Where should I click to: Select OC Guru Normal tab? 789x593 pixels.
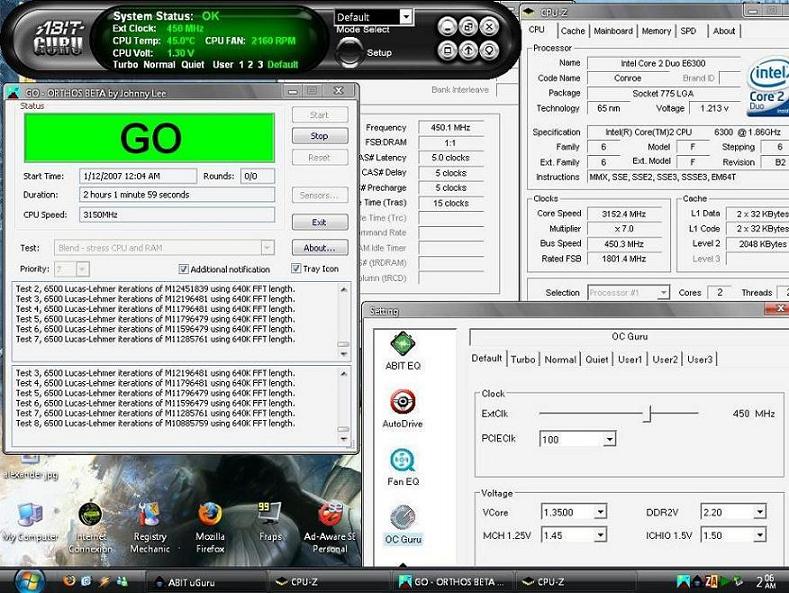(560, 359)
